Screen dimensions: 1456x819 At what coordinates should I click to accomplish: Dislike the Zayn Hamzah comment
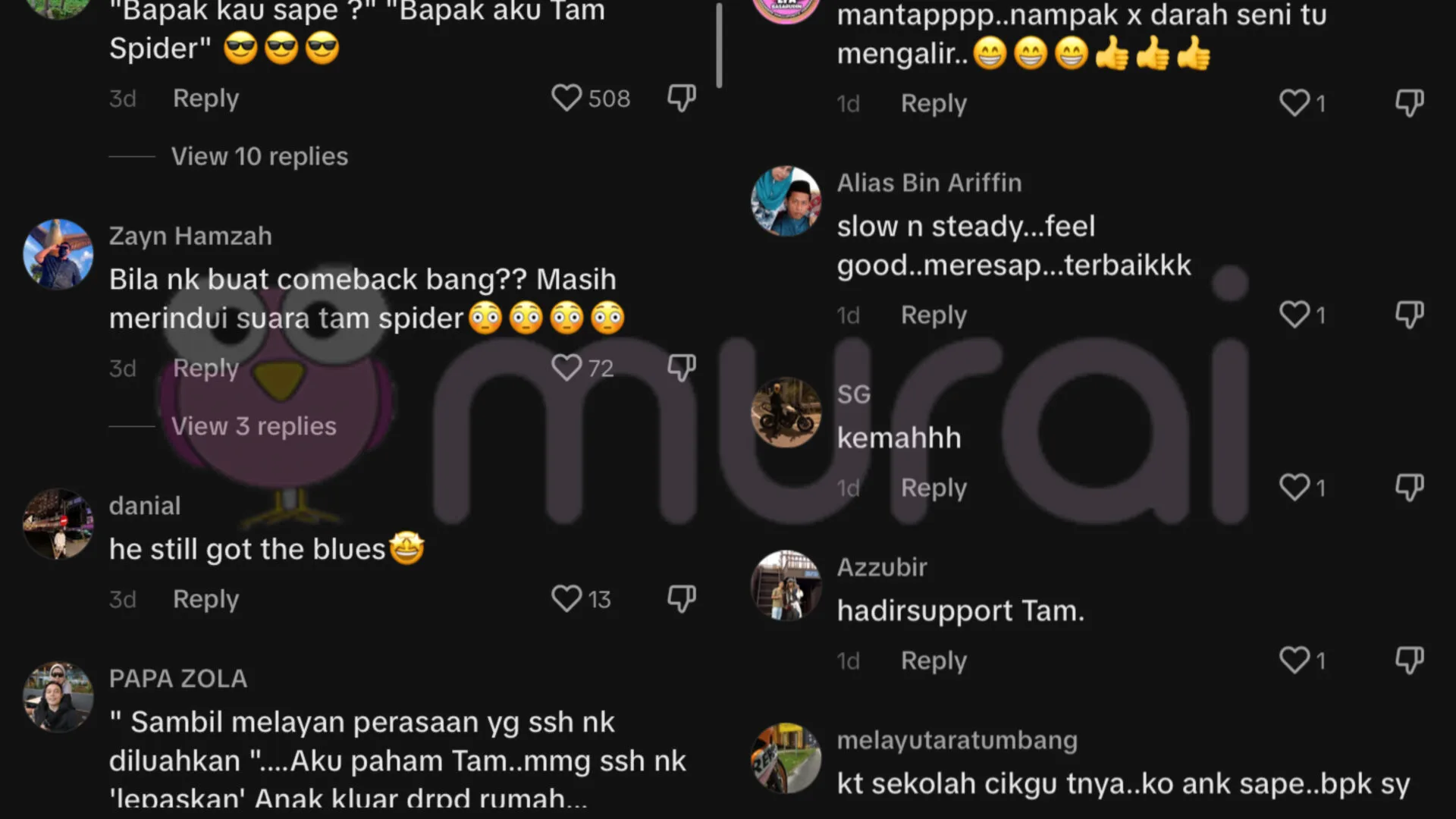coord(682,368)
